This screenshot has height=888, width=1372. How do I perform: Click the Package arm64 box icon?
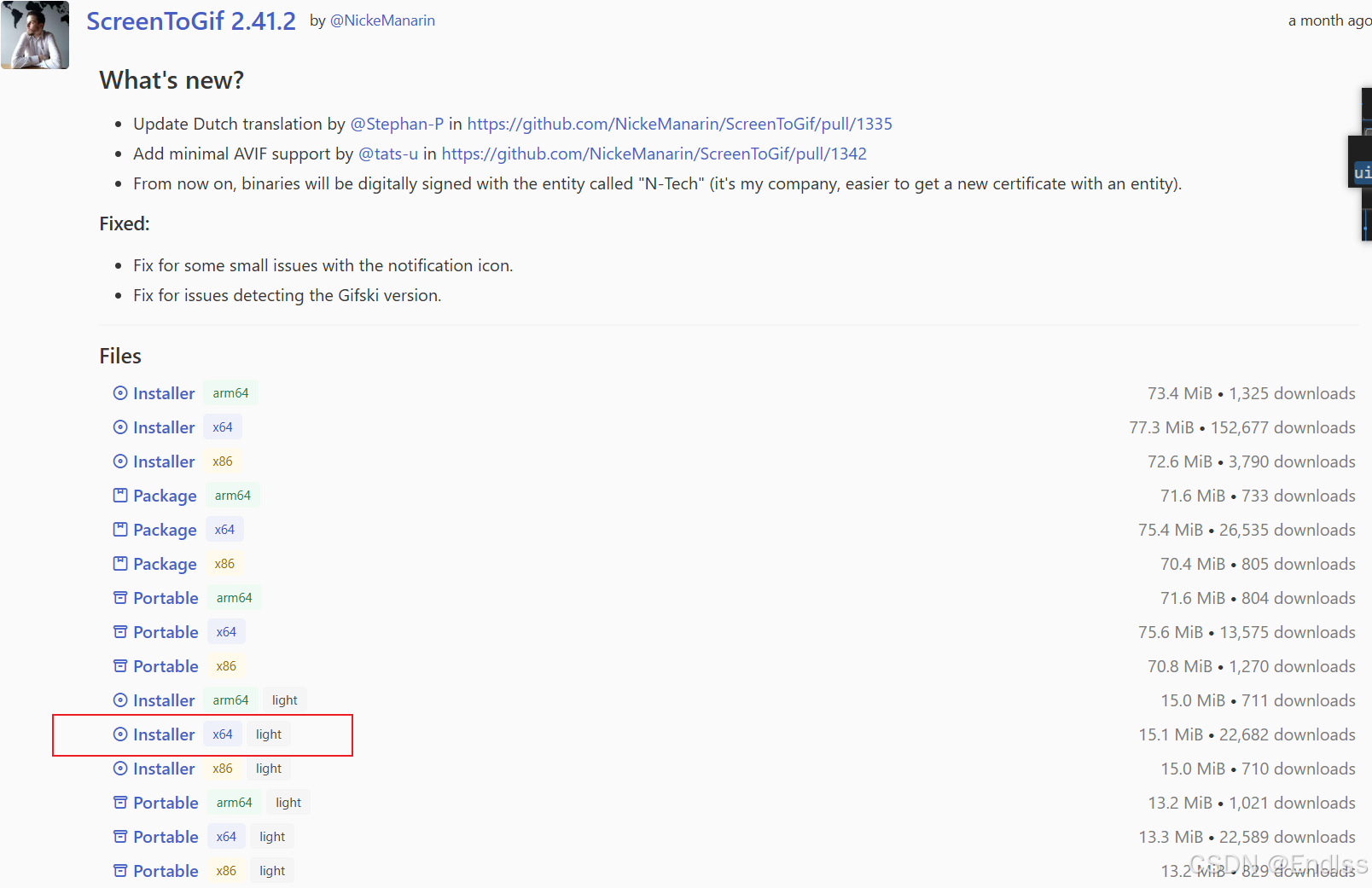(x=120, y=496)
